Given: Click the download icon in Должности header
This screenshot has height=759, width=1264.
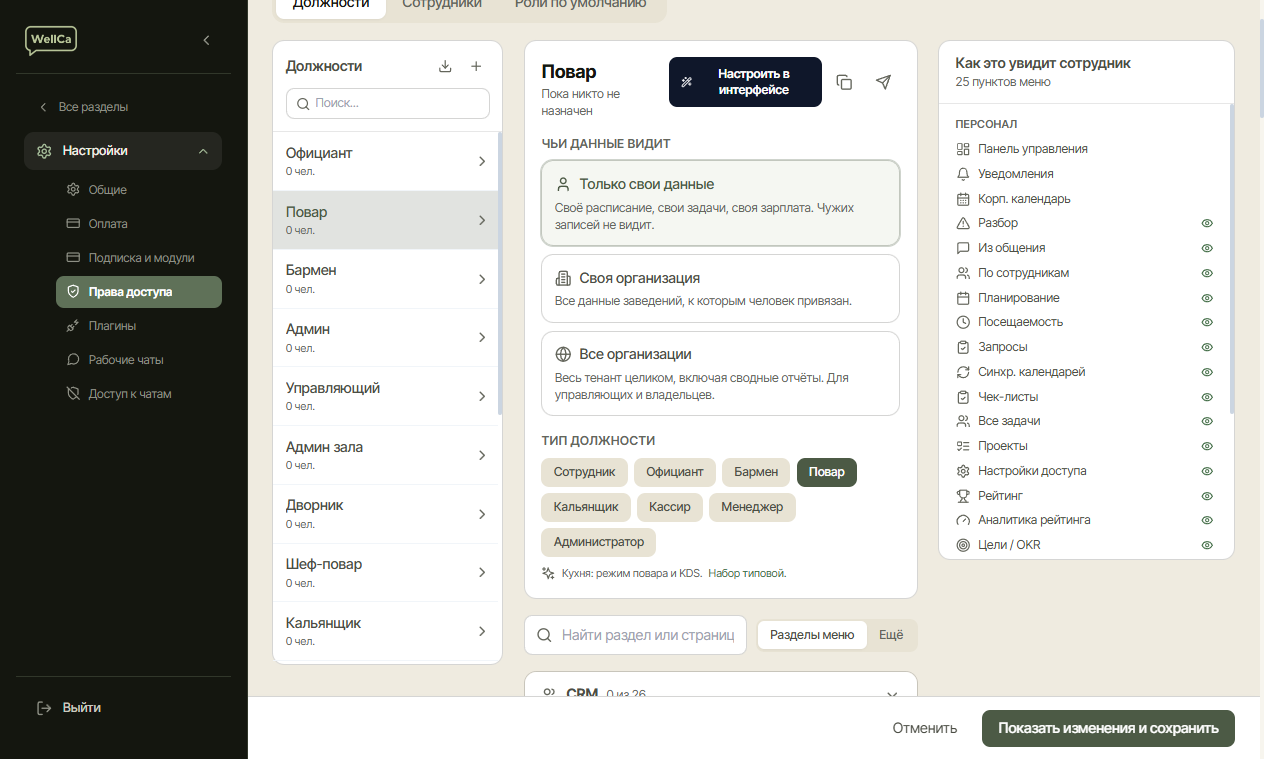Looking at the screenshot, I should pos(446,66).
